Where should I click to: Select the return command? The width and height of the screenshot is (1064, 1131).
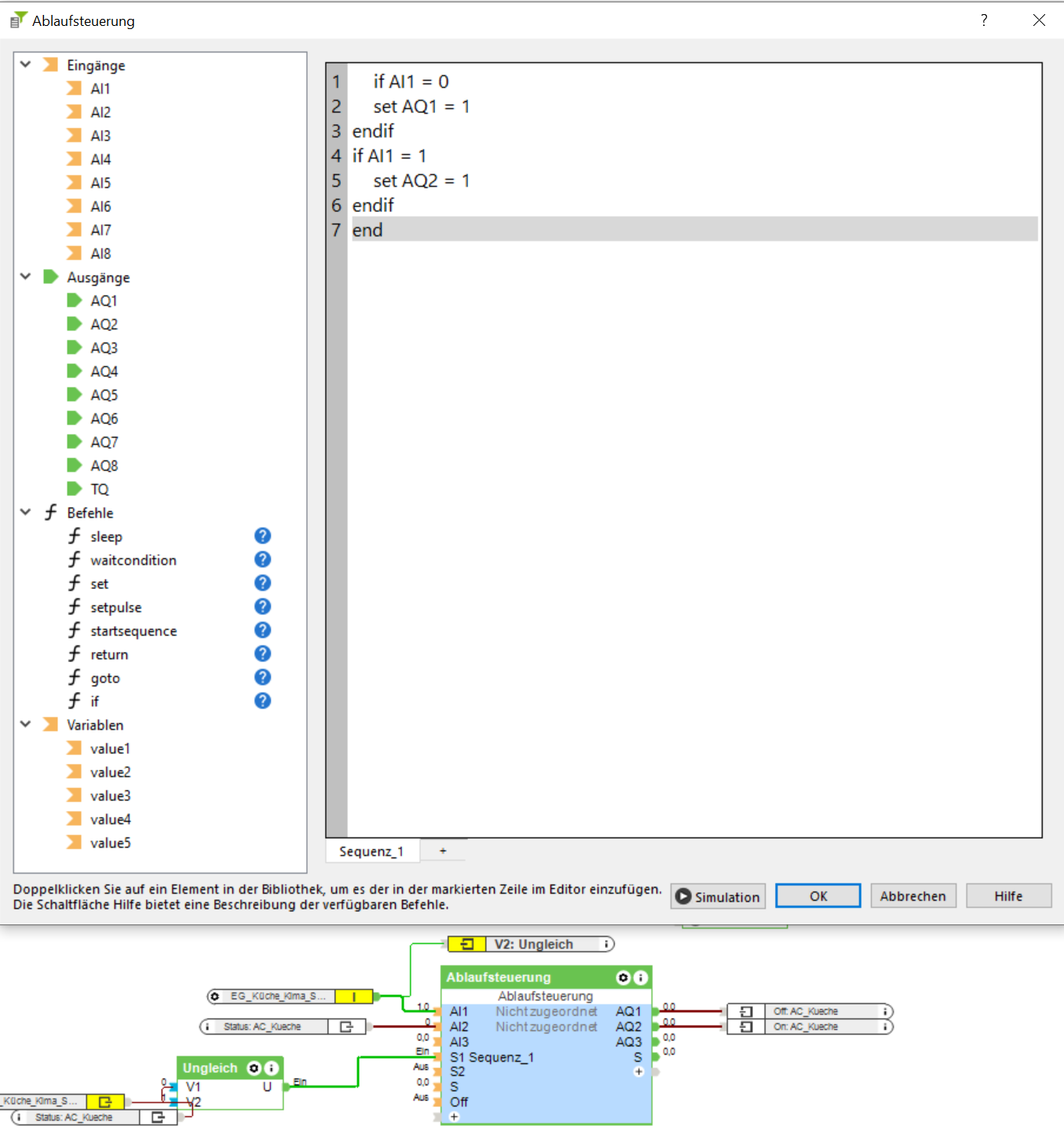click(109, 654)
